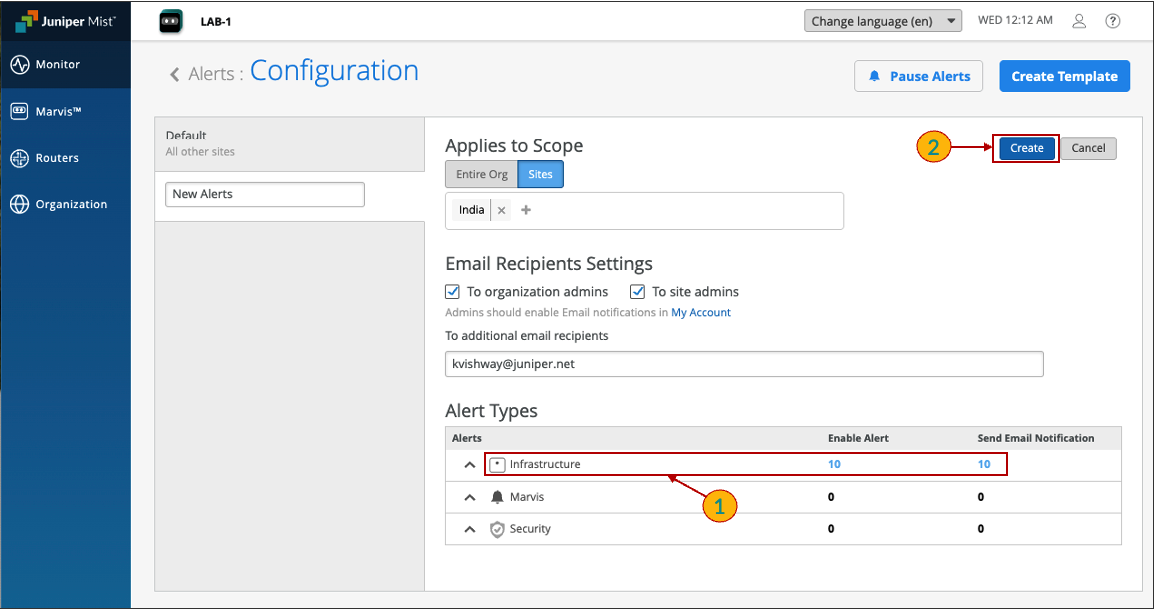Toggle the To site admins checkbox

(638, 292)
